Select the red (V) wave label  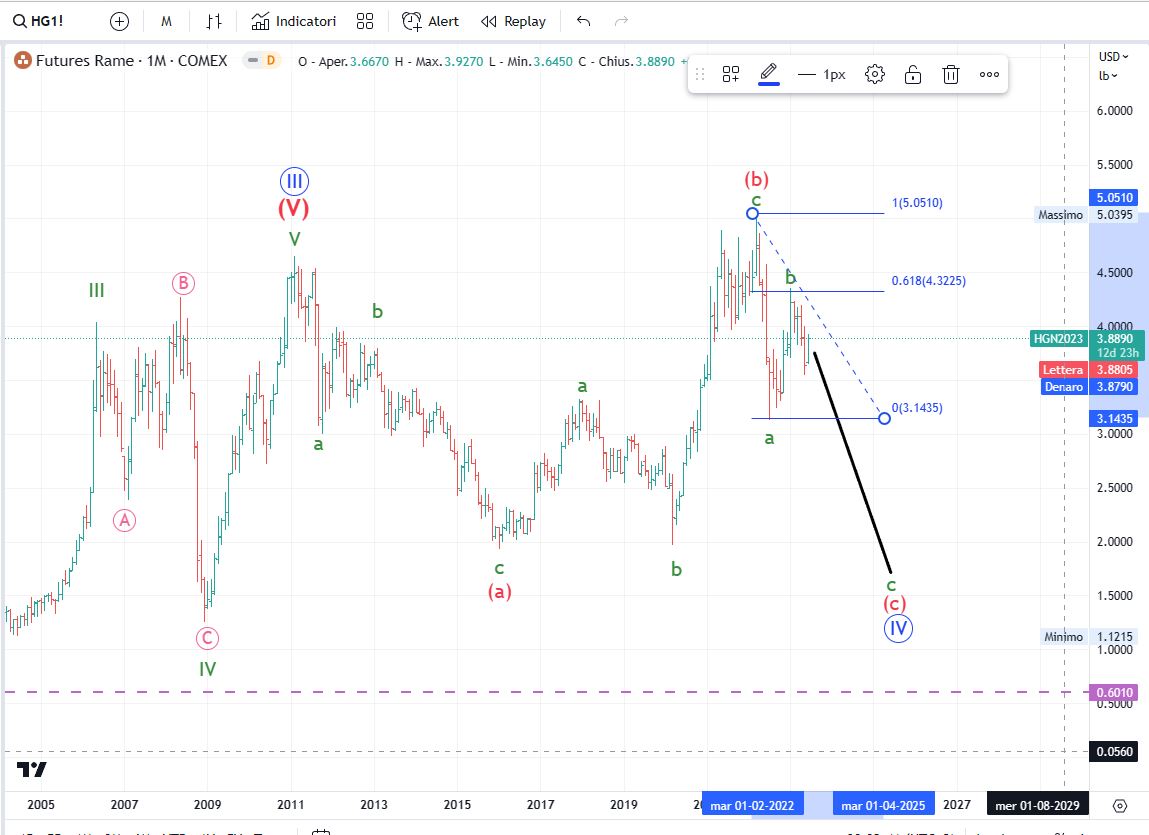coord(293,209)
